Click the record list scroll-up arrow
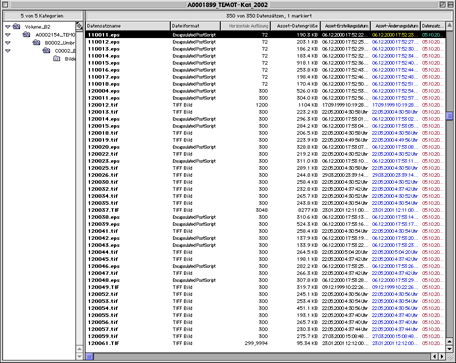 [x=449, y=26]
